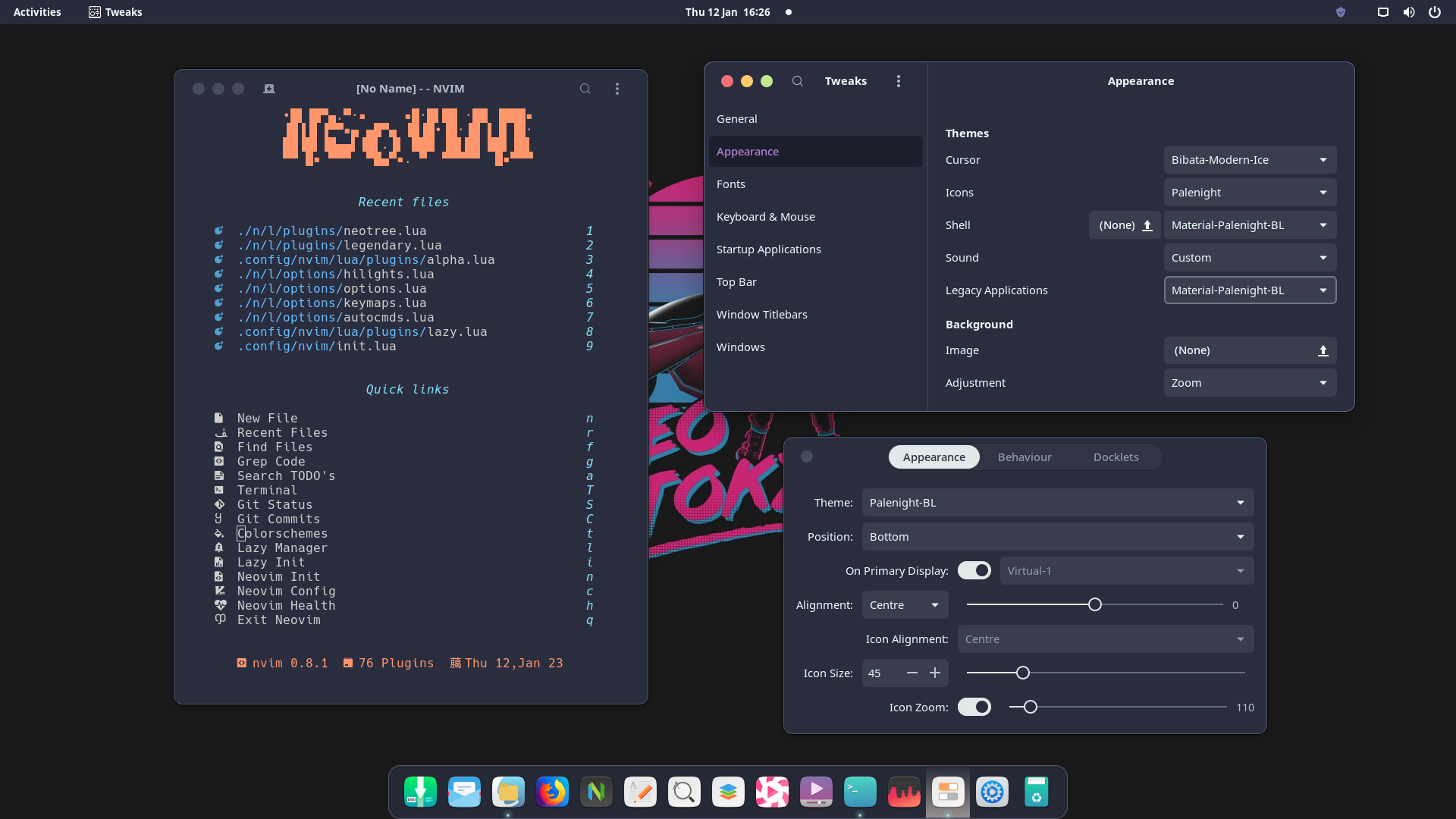
Task: Select General in Tweaks sidebar
Action: click(x=815, y=119)
